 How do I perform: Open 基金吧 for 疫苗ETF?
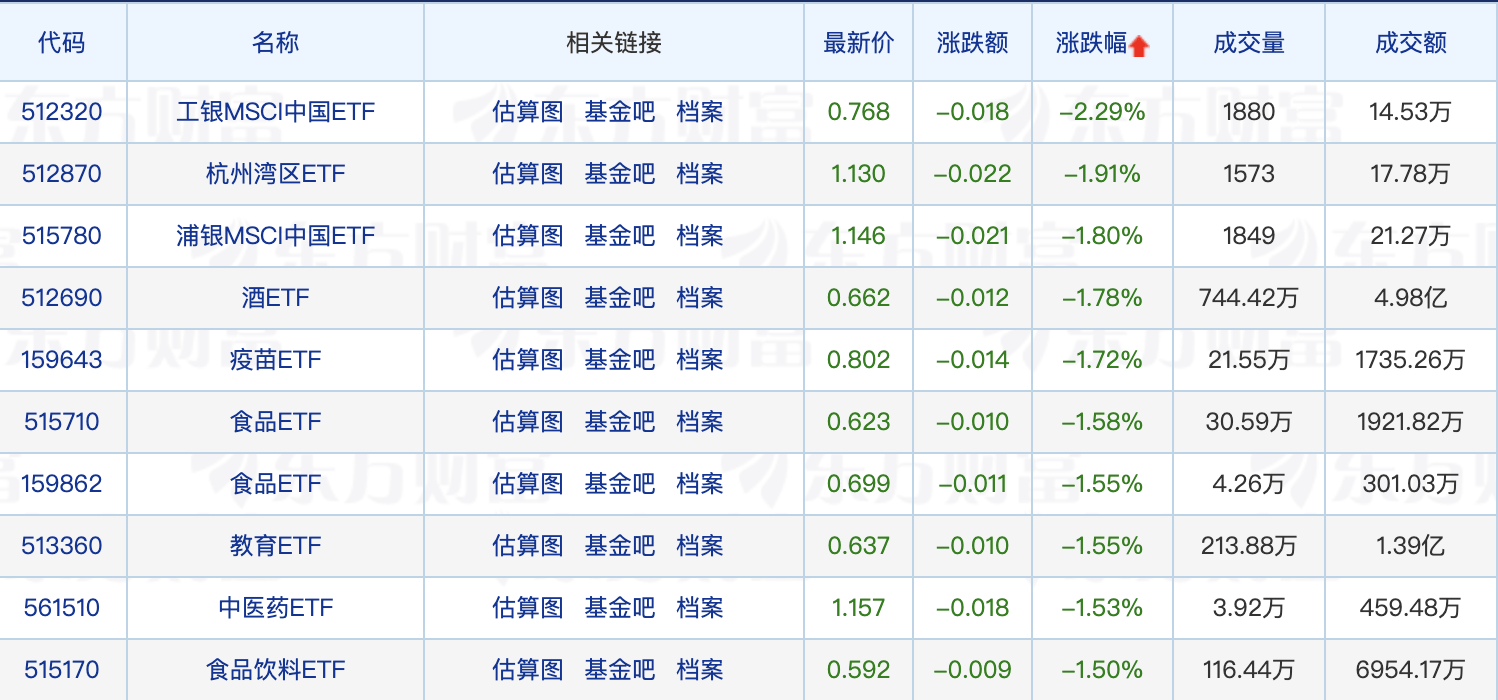620,360
